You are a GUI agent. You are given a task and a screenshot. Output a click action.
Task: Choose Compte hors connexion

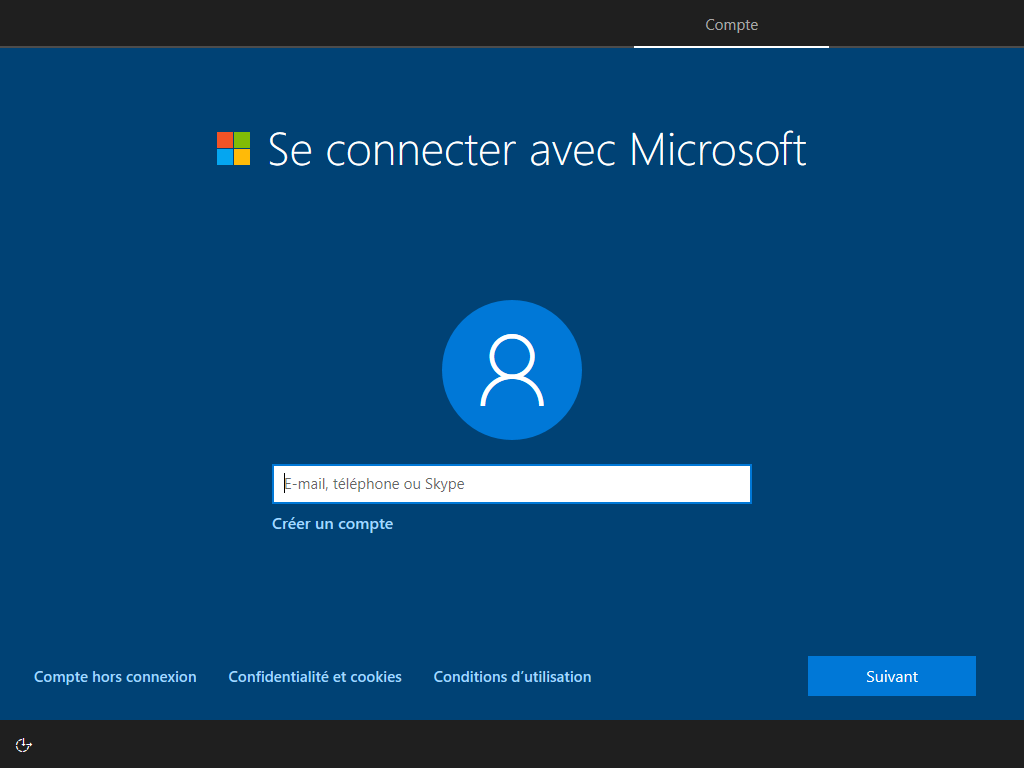tap(115, 677)
